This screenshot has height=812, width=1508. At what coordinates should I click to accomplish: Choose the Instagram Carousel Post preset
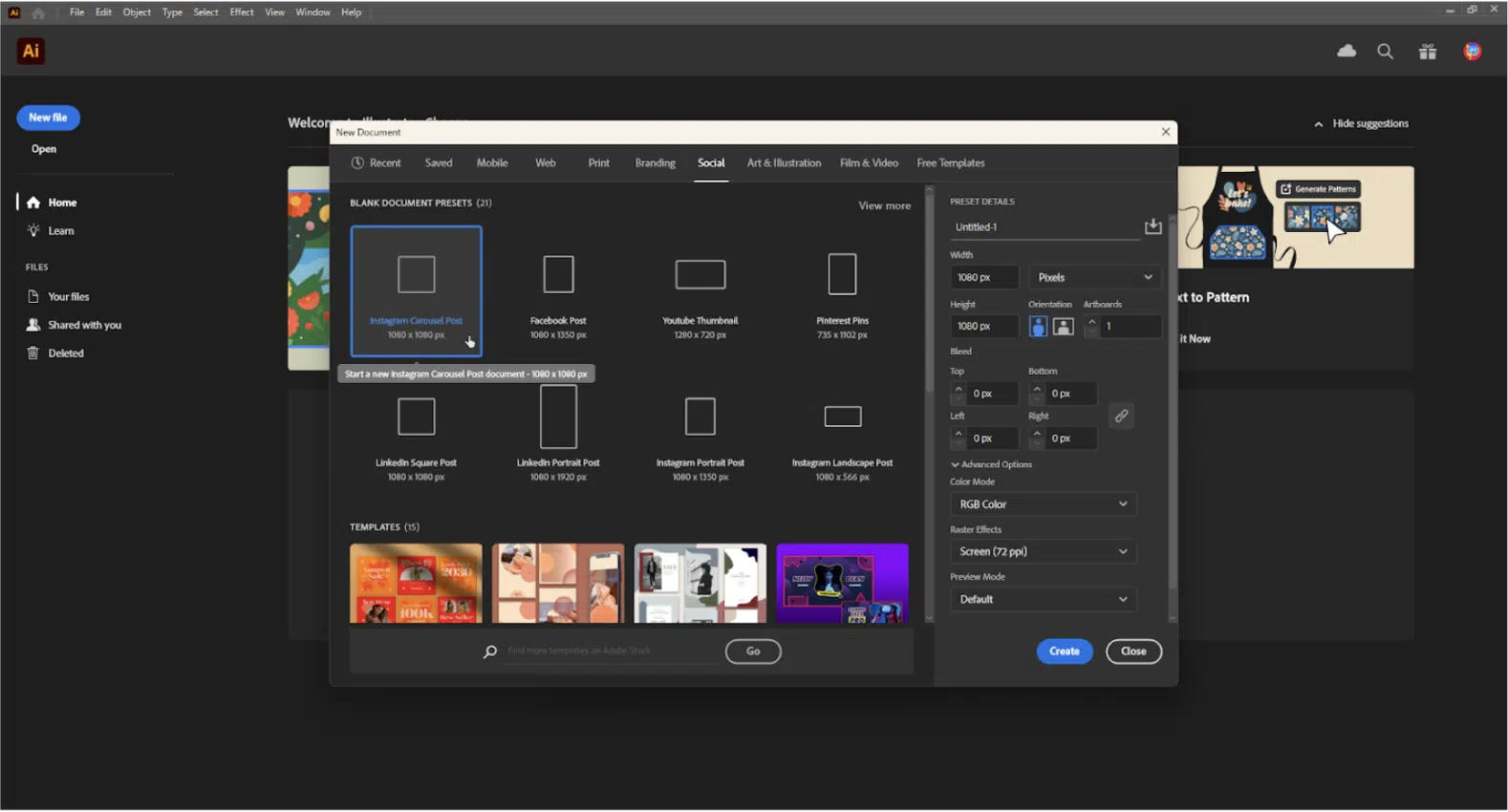[416, 291]
